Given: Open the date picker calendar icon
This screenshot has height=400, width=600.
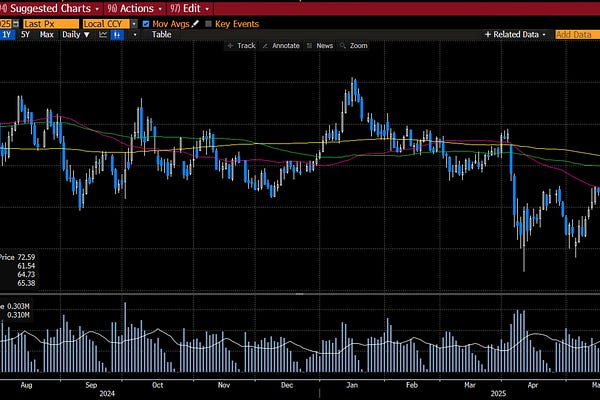Looking at the screenshot, I should coord(16,24).
